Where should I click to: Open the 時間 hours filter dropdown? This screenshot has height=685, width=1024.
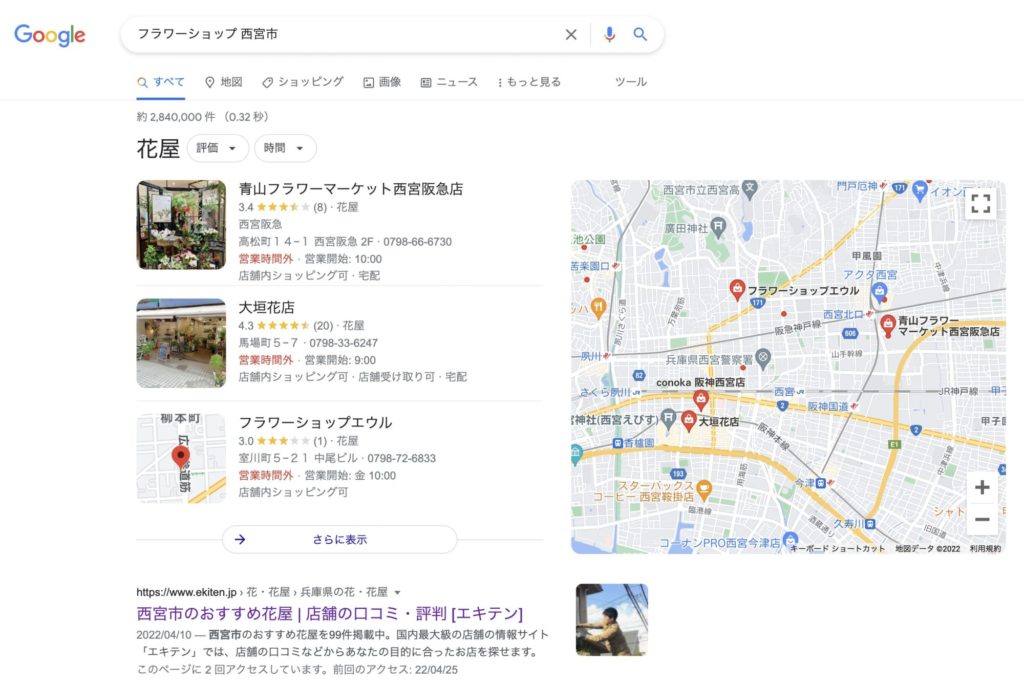[285, 148]
